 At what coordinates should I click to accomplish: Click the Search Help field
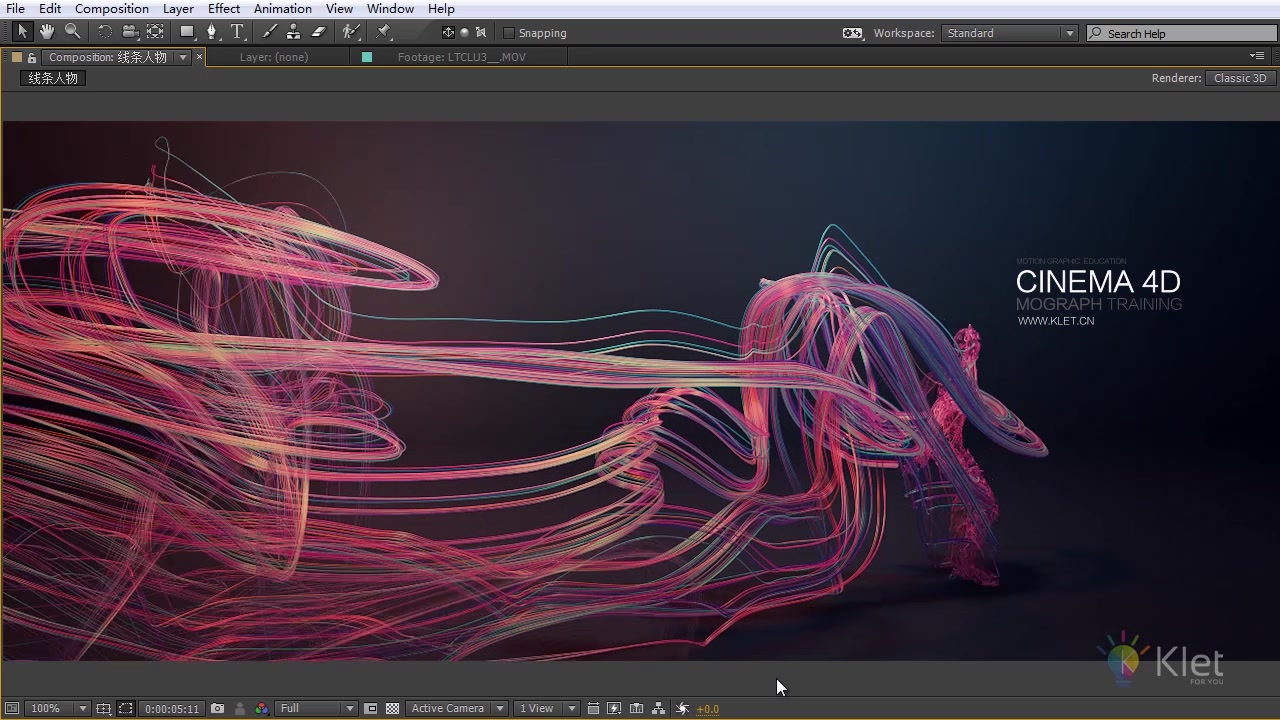click(x=1180, y=33)
